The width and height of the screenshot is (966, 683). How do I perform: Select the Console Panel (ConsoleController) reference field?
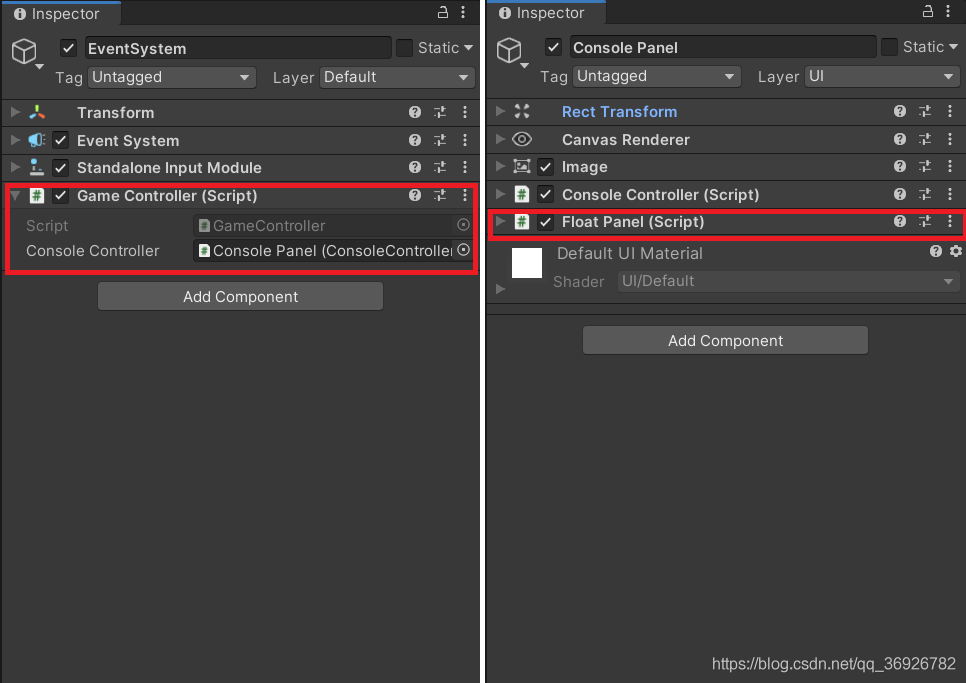pyautogui.click(x=324, y=251)
